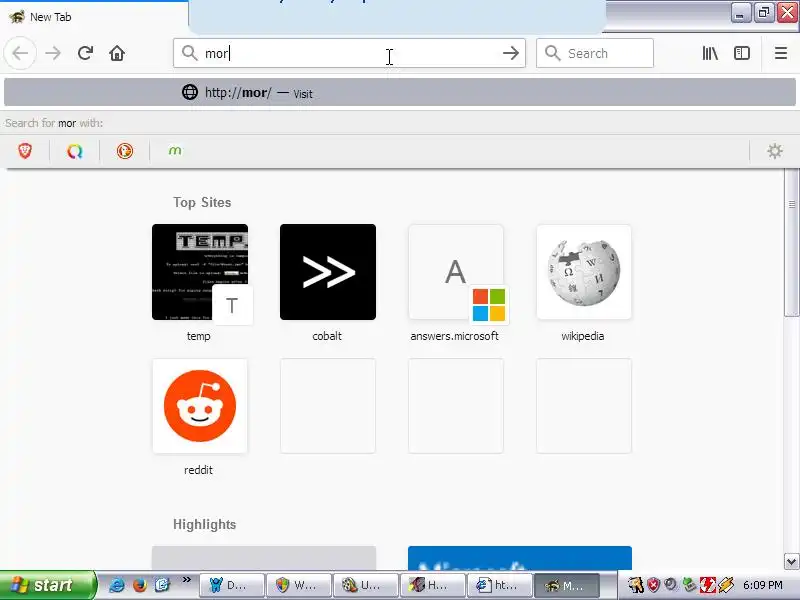Click the first tray icon near clock
Screen dimensions: 800x600
[x=636, y=585]
